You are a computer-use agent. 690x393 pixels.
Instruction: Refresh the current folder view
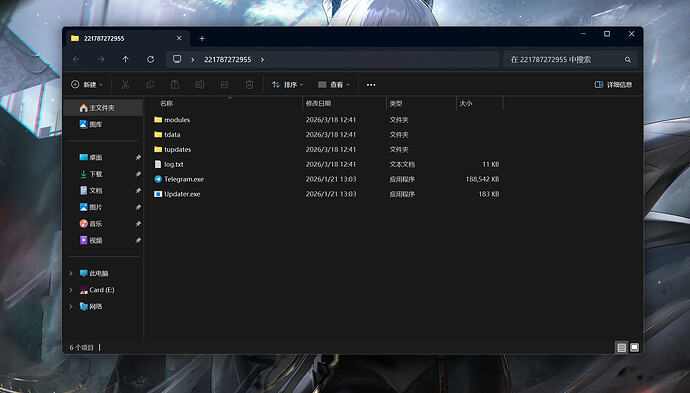point(150,59)
